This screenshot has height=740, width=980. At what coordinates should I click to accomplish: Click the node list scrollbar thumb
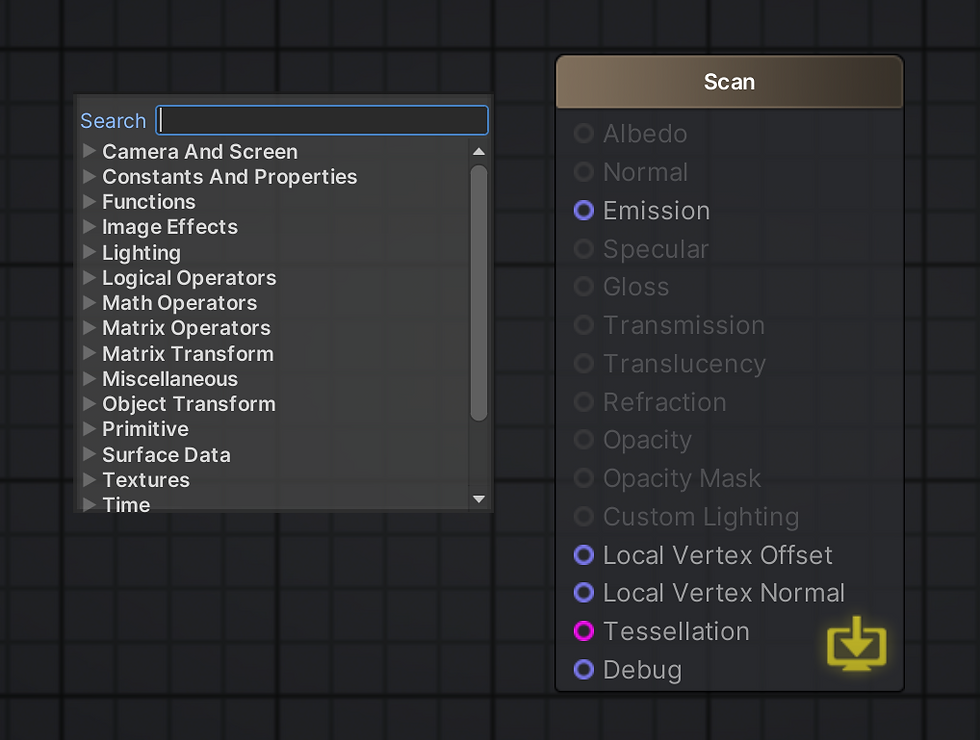[479, 293]
